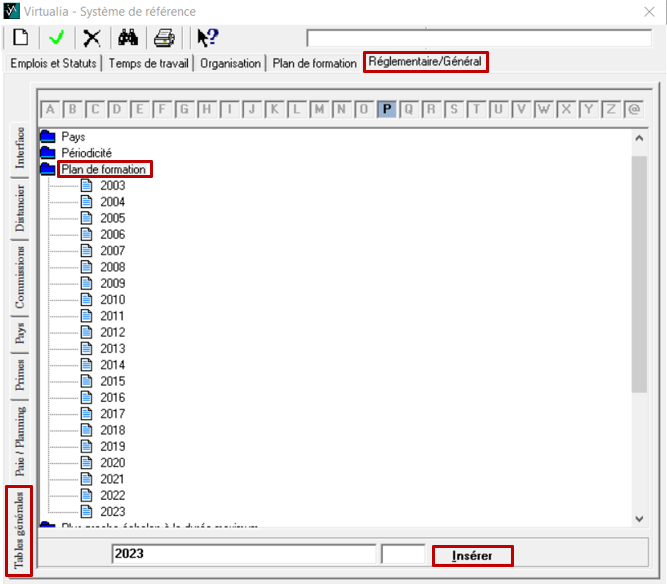Switch to the Emplois et Statuts tab
Image resolution: width=667 pixels, height=584 pixels.
(x=53, y=63)
